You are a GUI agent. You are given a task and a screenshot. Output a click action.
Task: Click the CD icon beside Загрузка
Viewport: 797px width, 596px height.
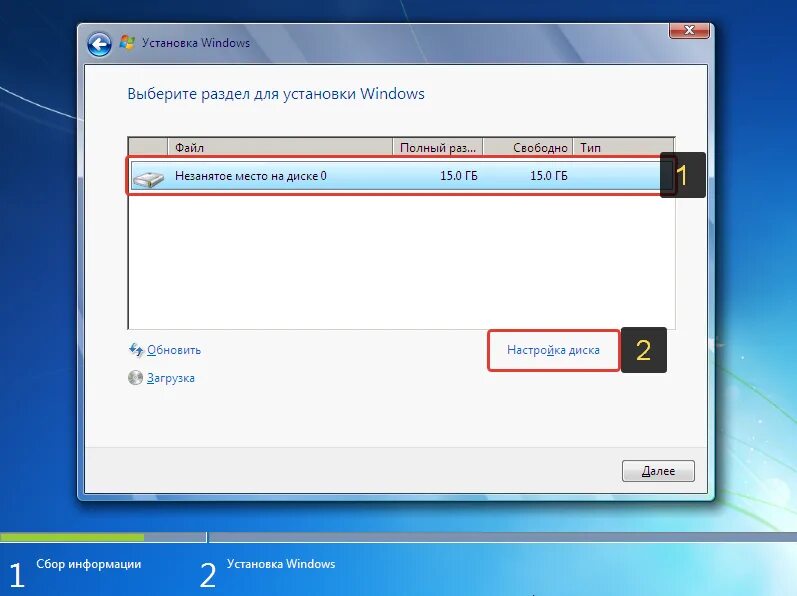click(x=135, y=378)
